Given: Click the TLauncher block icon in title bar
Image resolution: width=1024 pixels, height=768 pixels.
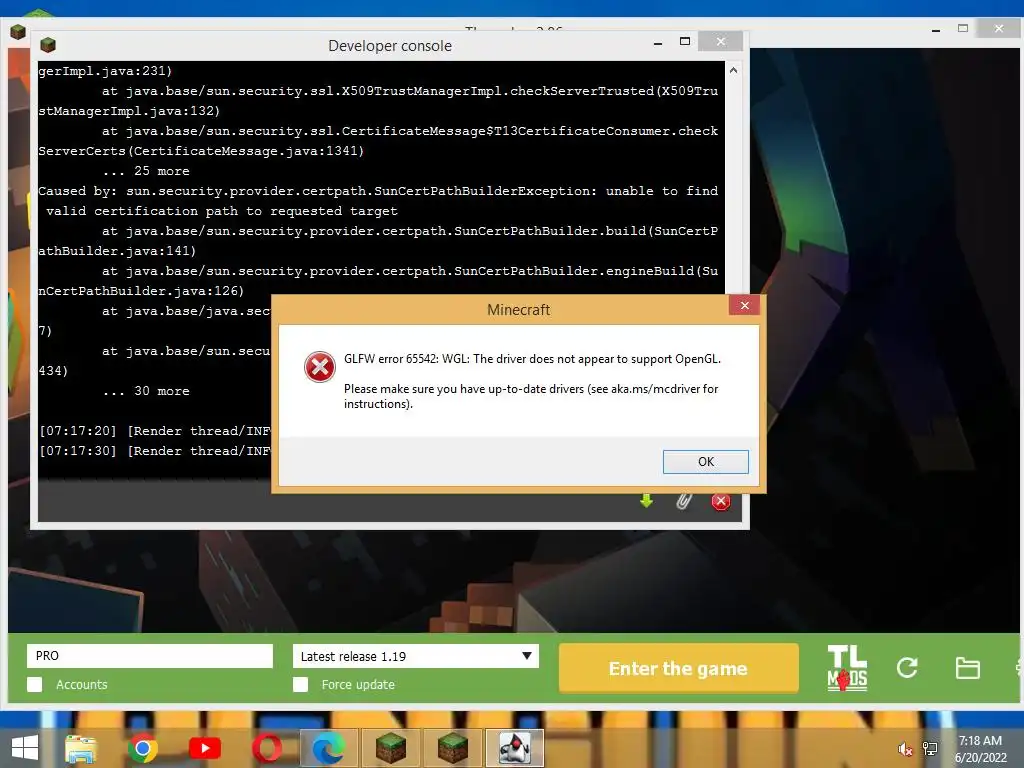Looking at the screenshot, I should pos(18,31).
